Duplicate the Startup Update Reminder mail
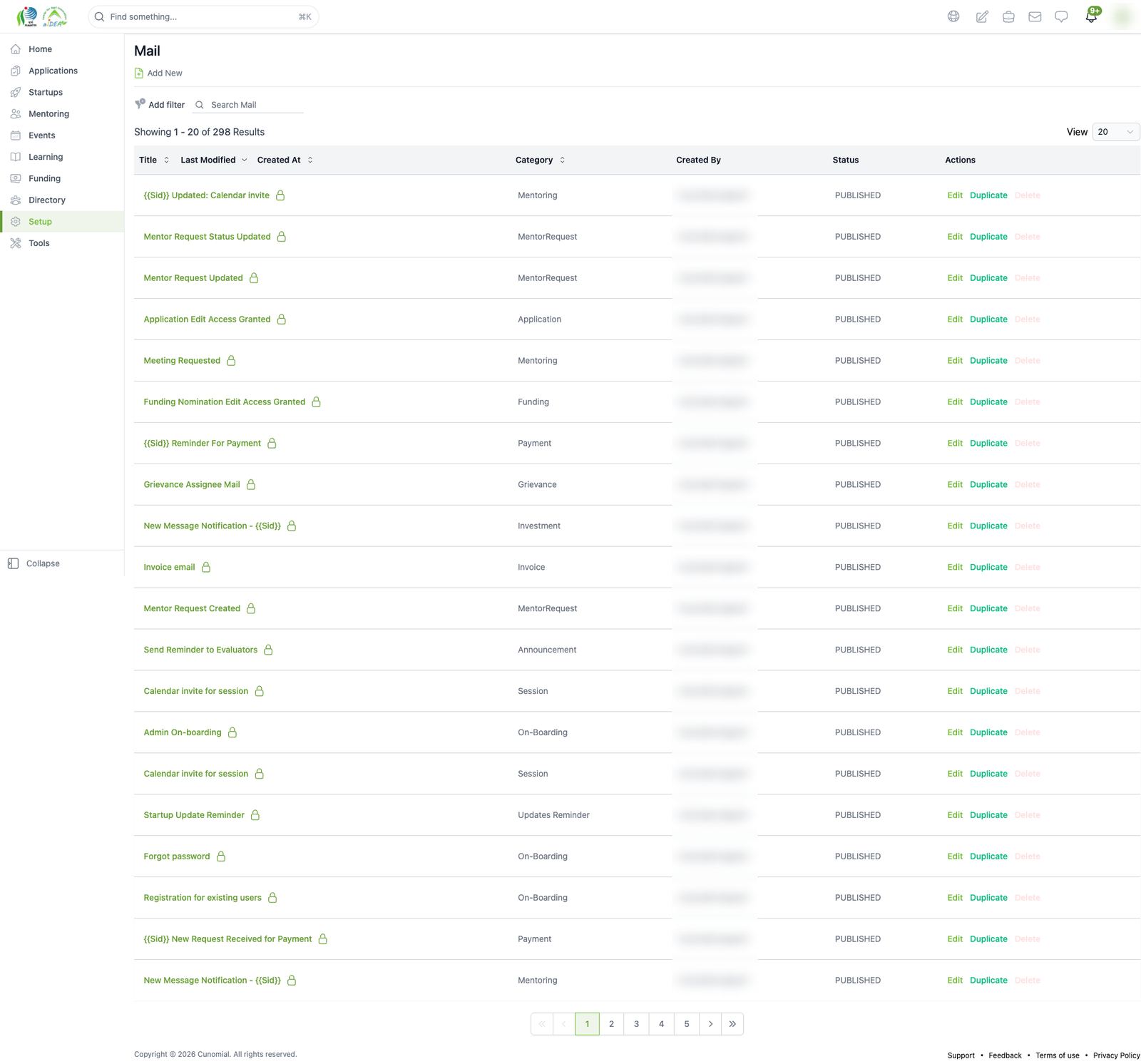1141x1064 pixels. [988, 815]
